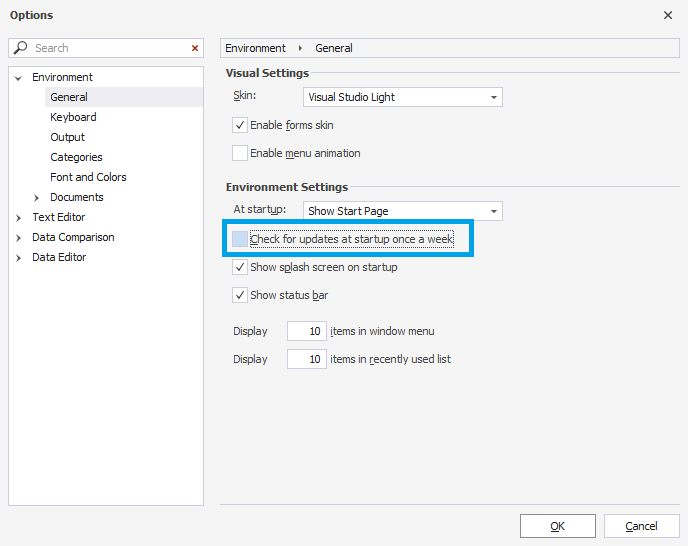Select Output in the options tree
This screenshot has height=546, width=694.
[x=67, y=137]
